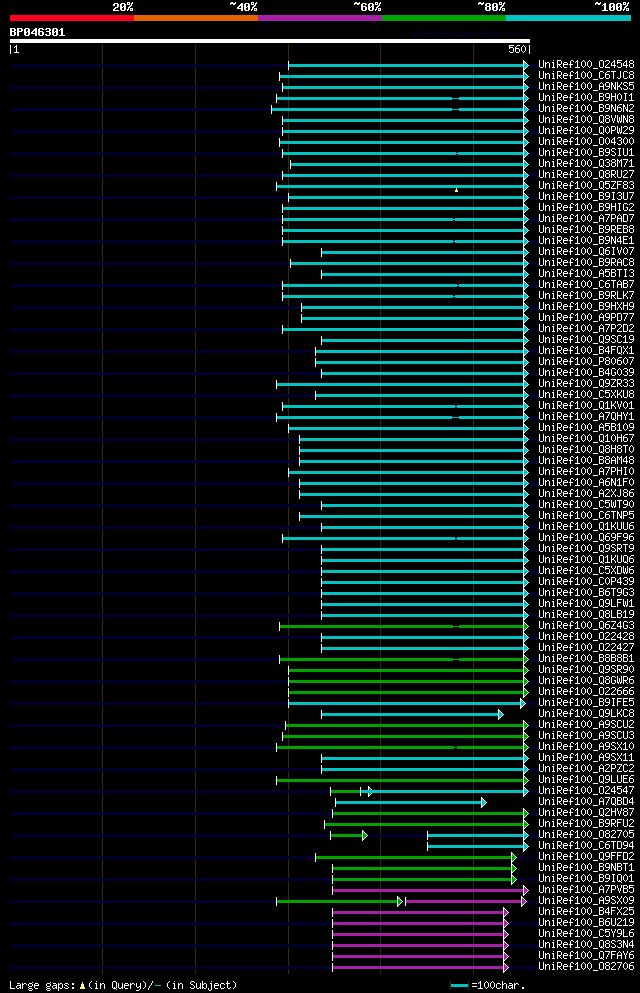The height and width of the screenshot is (993, 640).
Task: Click the UniRef100_B9IFE5 label
Action: pyautogui.click(x=586, y=702)
